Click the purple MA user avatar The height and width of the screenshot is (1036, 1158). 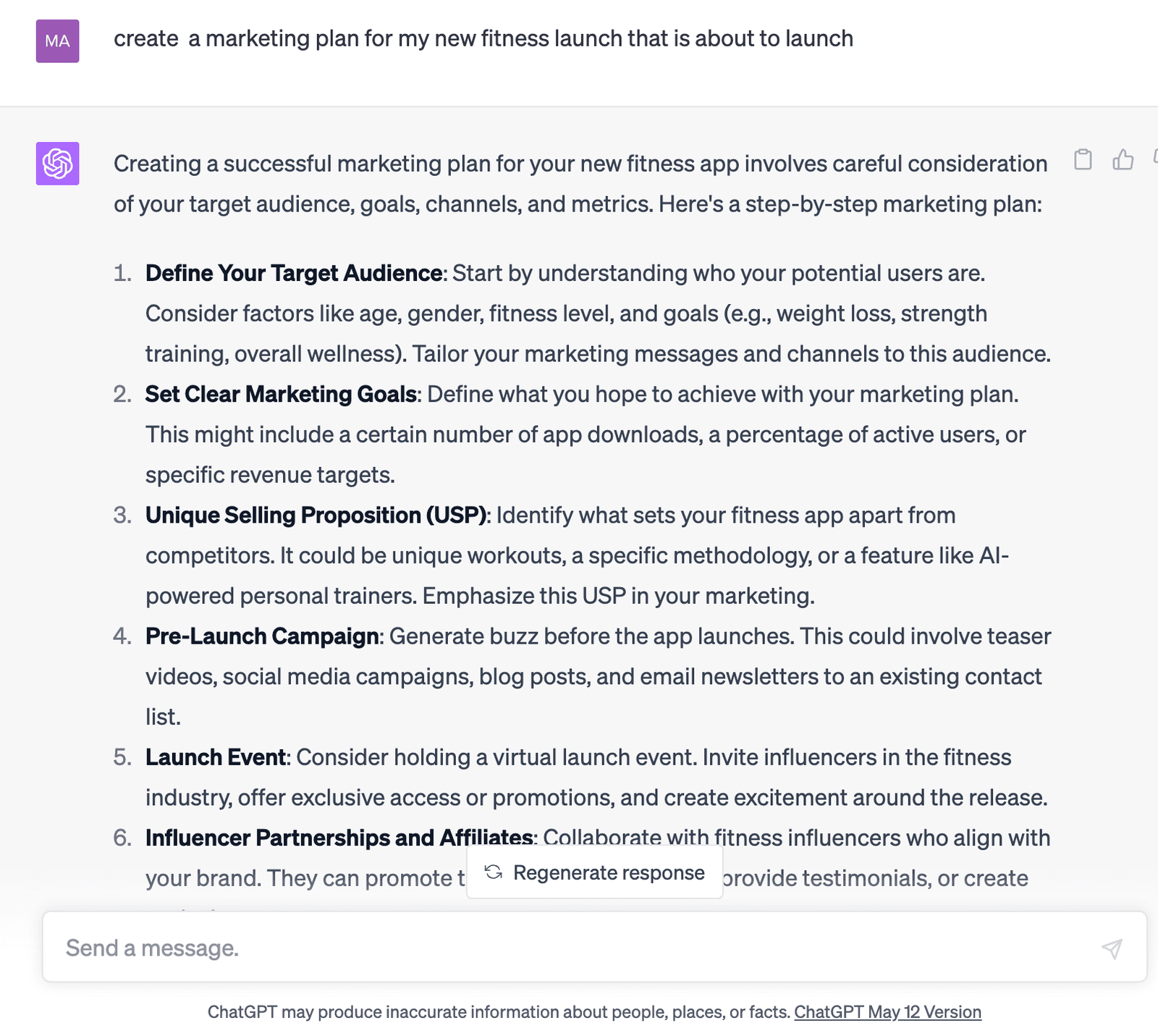pyautogui.click(x=58, y=41)
